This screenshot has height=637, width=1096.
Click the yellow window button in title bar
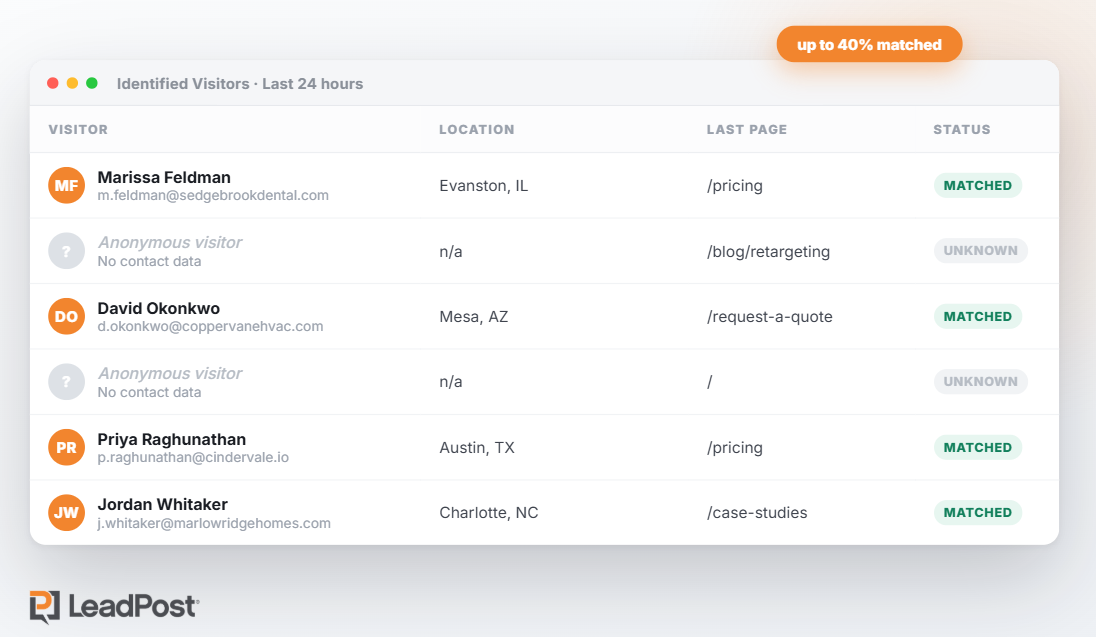[x=72, y=83]
